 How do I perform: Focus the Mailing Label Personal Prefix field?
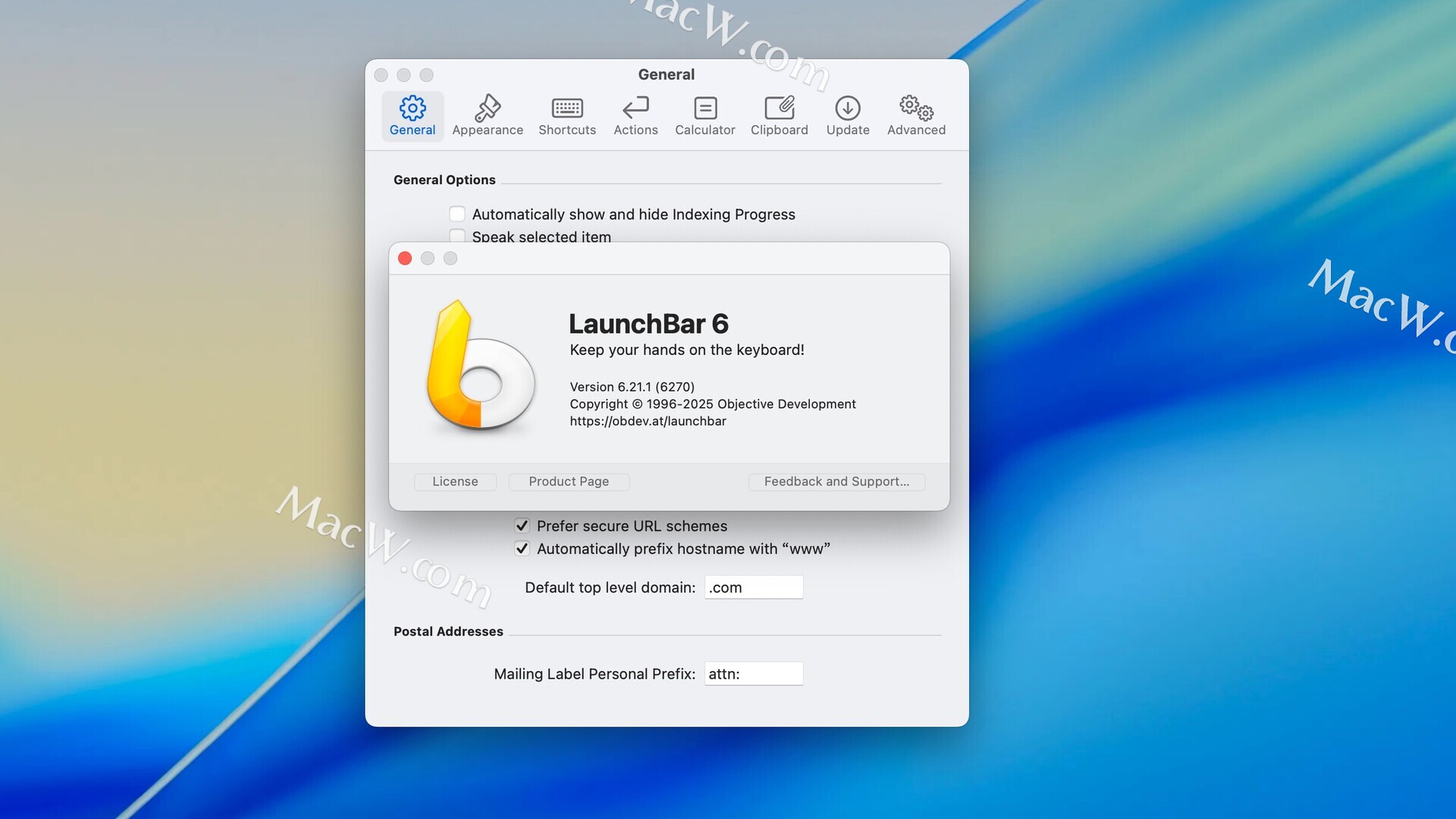(754, 673)
